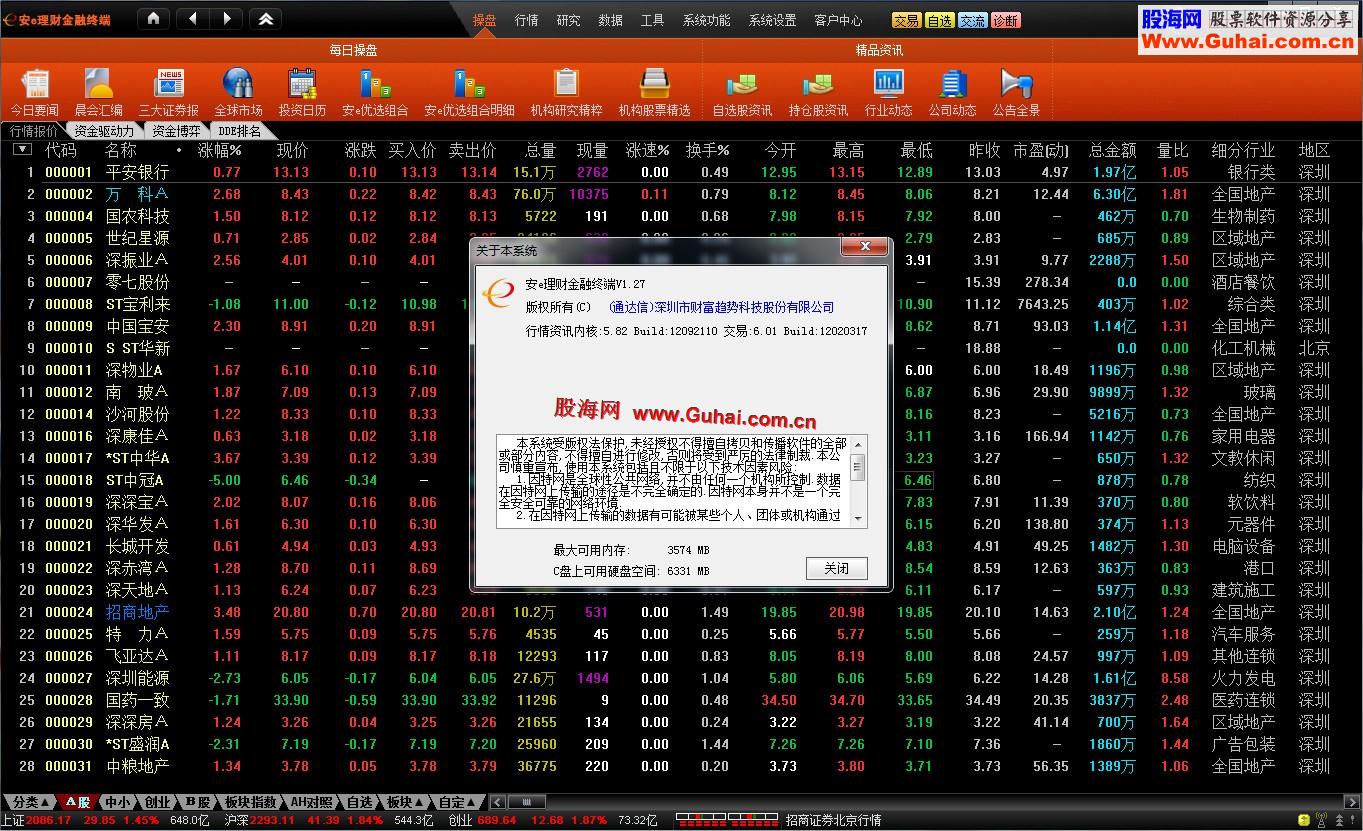Open the 晨会汇编 morning briefing icon
Screen dimensions: 1363x831
99,92
